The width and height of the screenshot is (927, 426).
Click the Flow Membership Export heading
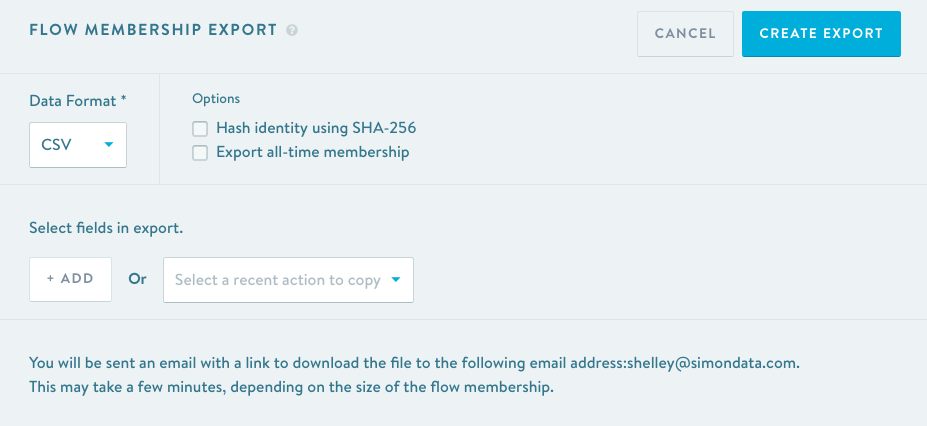point(153,30)
